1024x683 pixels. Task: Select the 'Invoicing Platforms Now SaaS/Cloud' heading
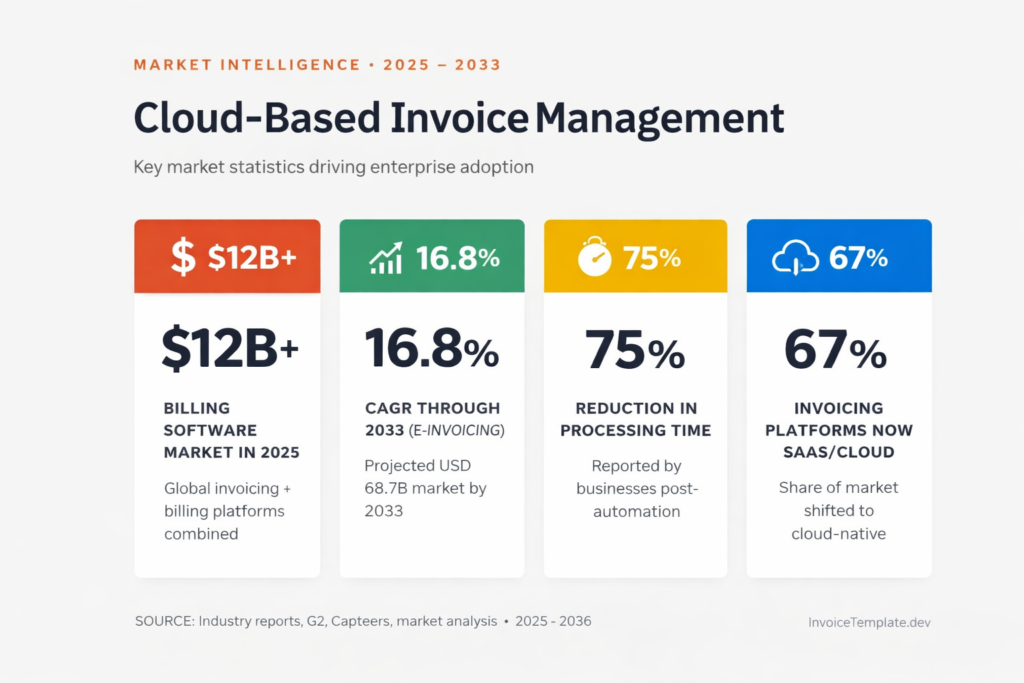point(838,430)
